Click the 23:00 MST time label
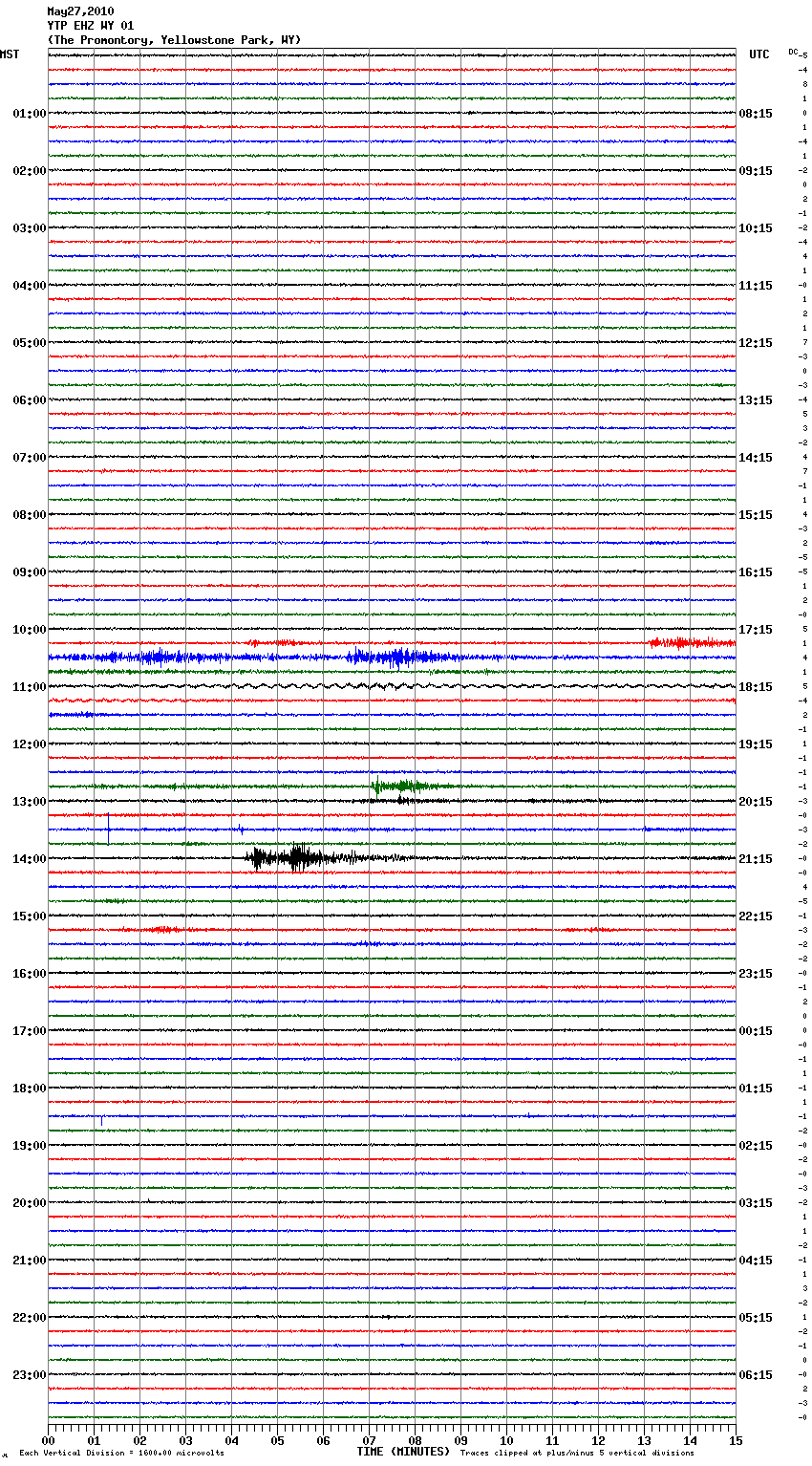 click(29, 1375)
